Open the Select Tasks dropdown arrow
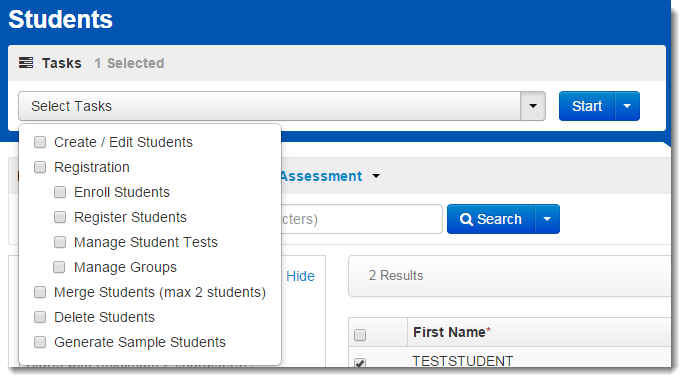 click(532, 106)
